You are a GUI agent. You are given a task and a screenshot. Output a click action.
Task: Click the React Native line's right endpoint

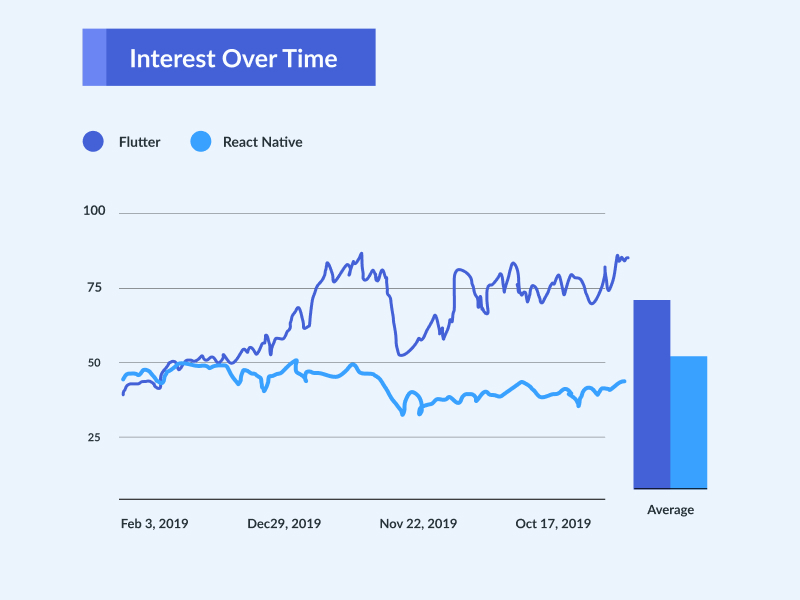pos(624,381)
